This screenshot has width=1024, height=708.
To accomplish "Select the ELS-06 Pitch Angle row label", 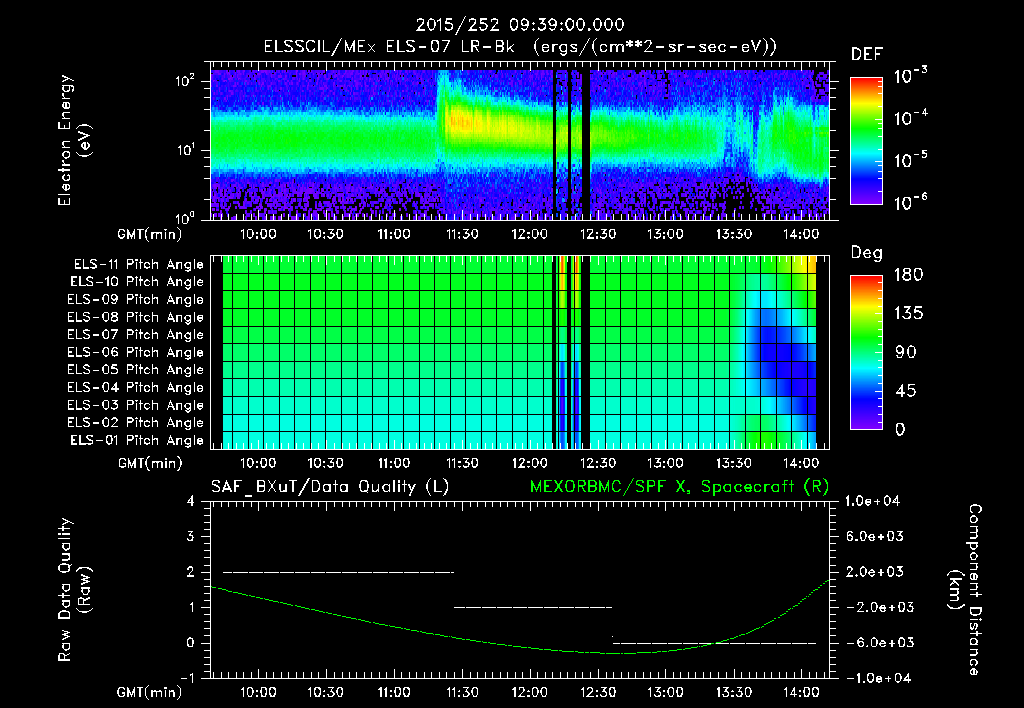I will click(136, 352).
